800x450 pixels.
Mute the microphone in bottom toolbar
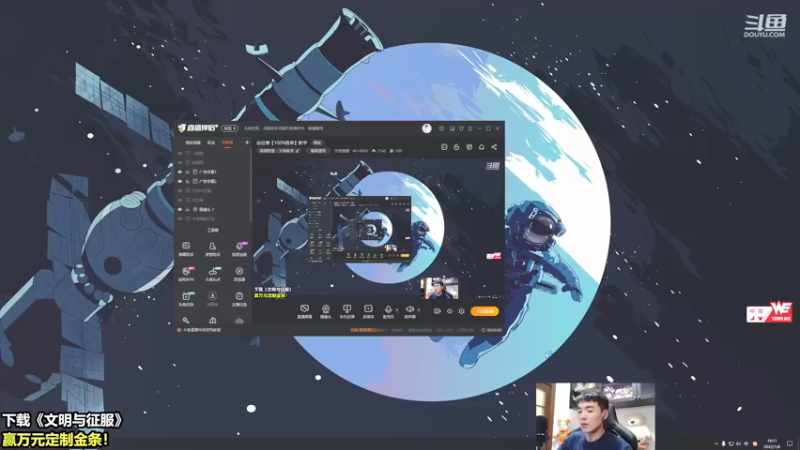[x=388, y=311]
